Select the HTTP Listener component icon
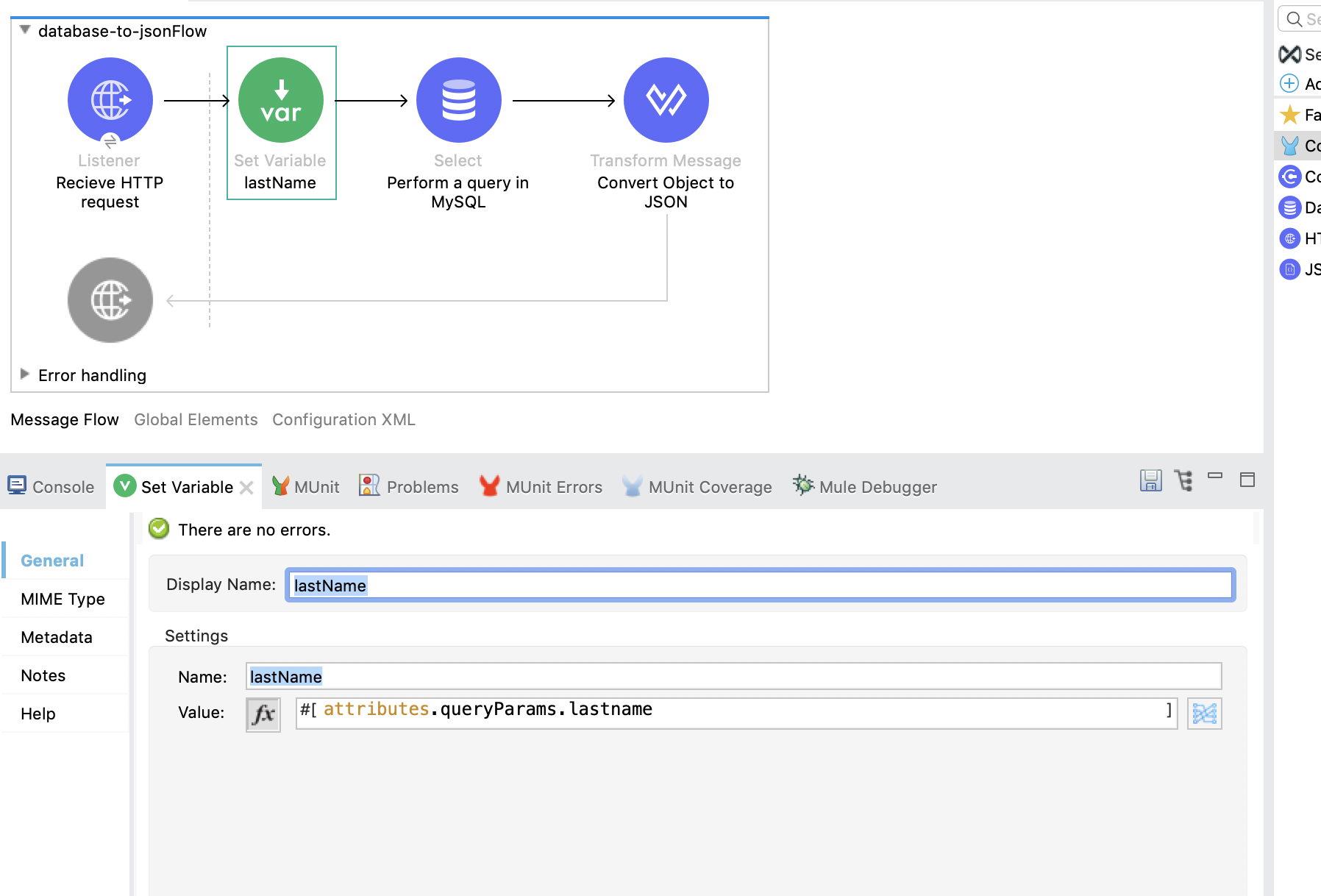 [110, 100]
